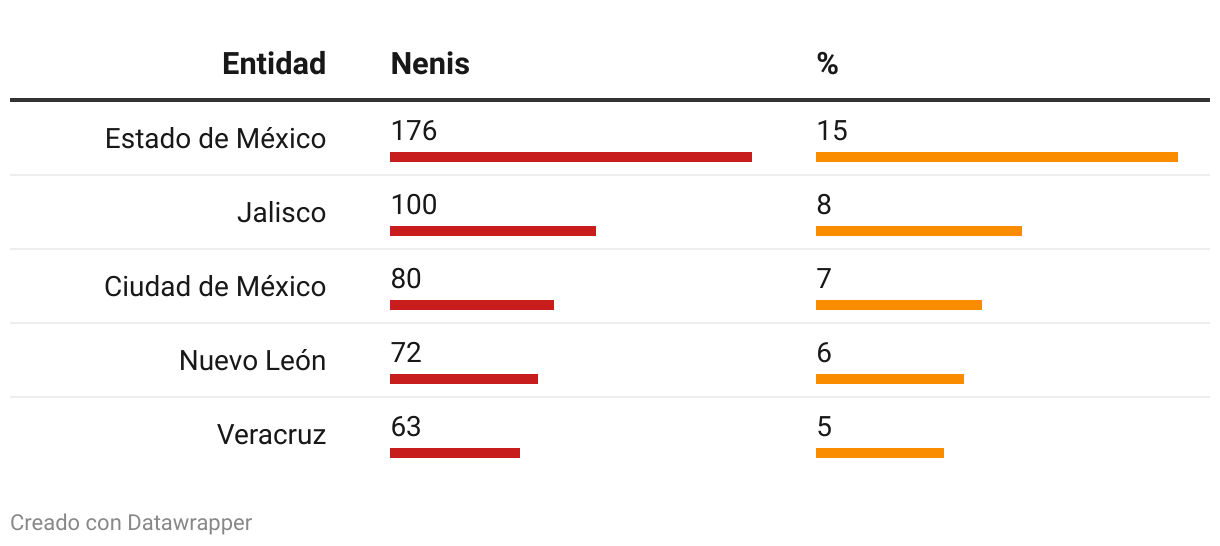Click the value 100 for Jalisco
The height and width of the screenshot is (546, 1220).
pyautogui.click(x=414, y=205)
